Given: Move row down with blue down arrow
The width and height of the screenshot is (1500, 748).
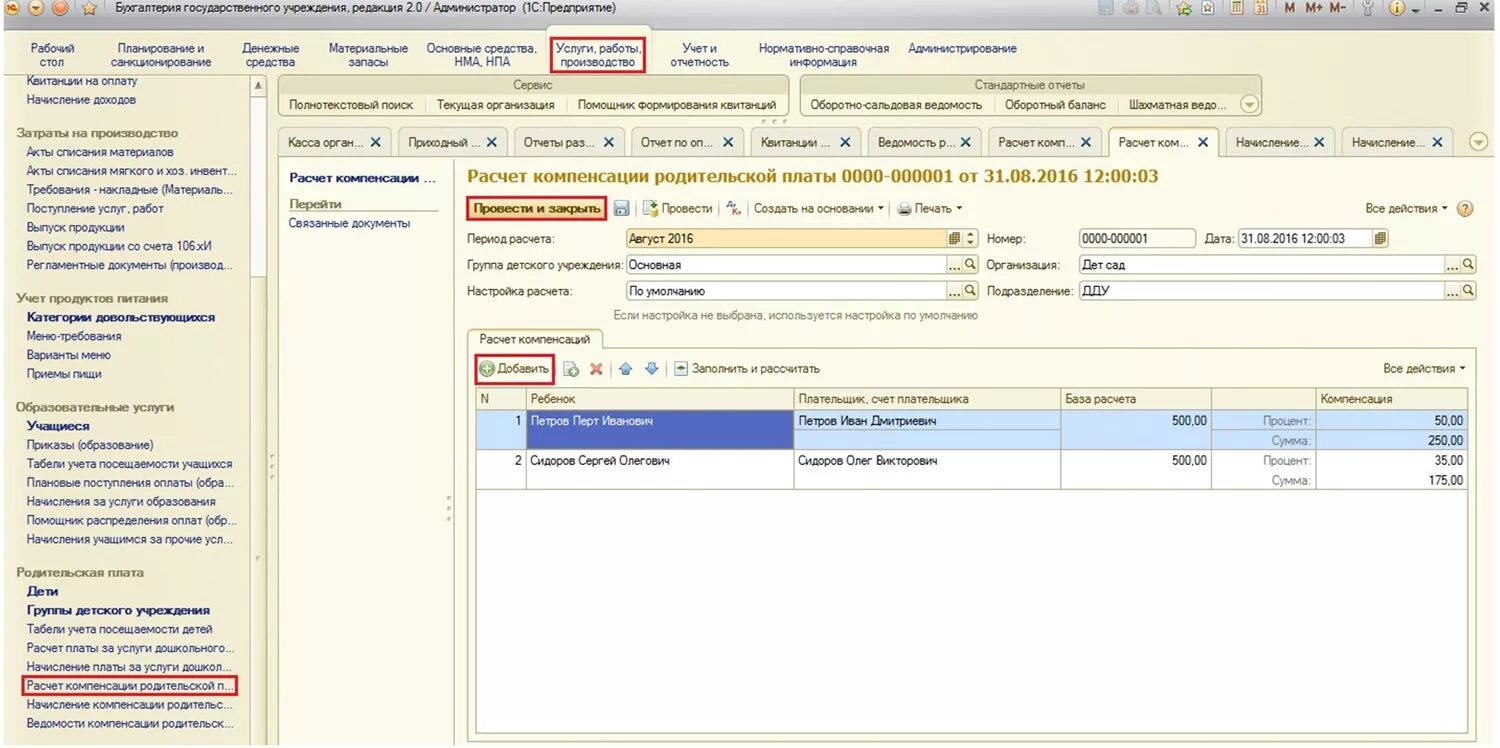Looking at the screenshot, I should 651,369.
